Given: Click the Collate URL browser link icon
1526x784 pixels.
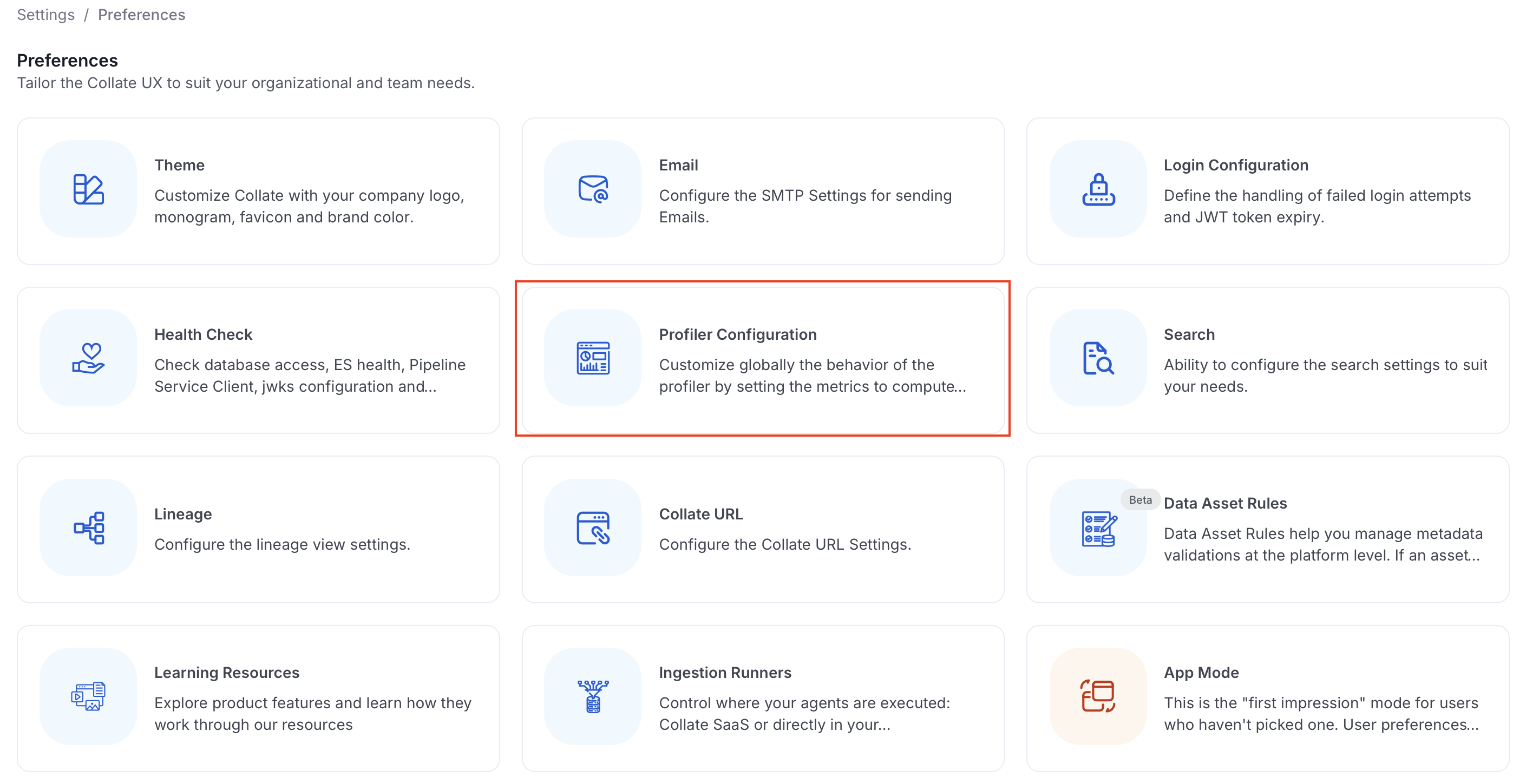Looking at the screenshot, I should [x=593, y=527].
